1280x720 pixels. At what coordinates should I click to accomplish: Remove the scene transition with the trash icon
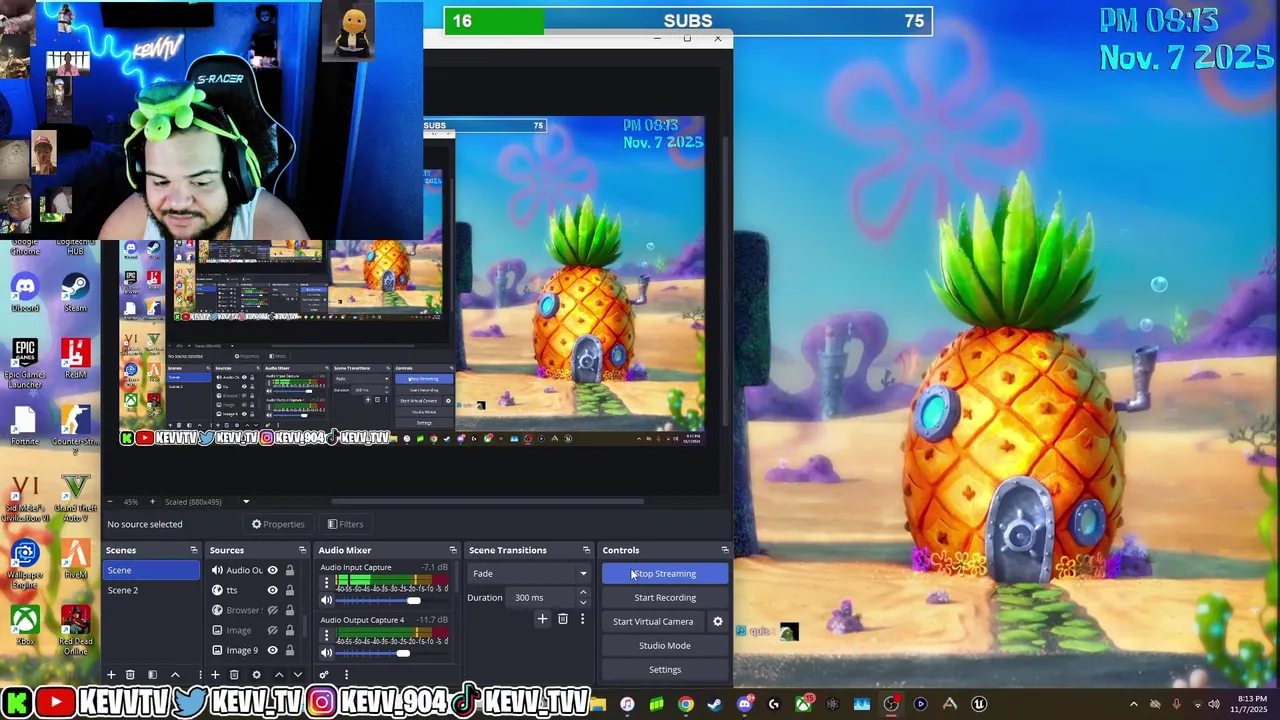pos(563,619)
